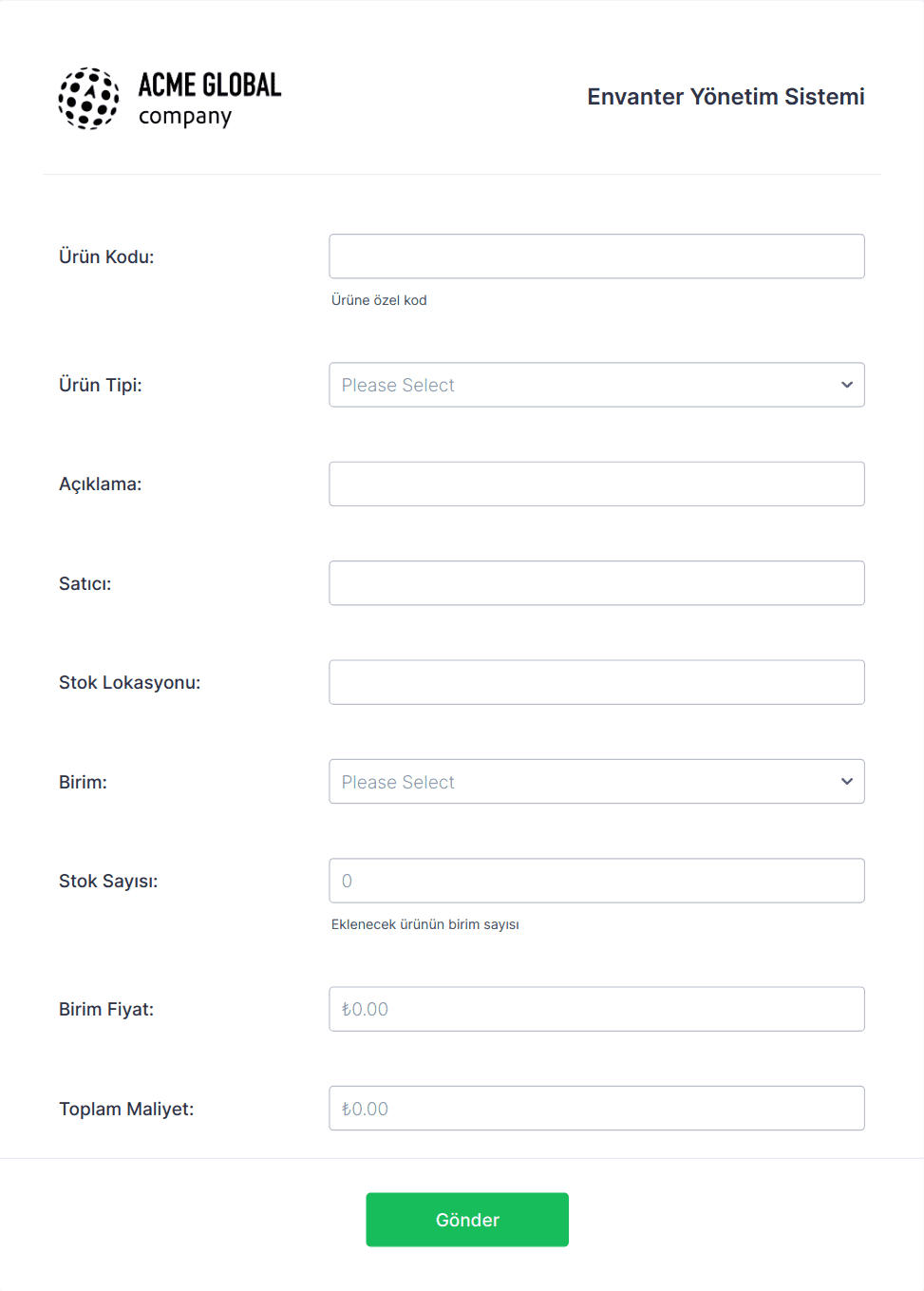
Task: Open the Ürün Tipi Please Select box
Action: 596,385
